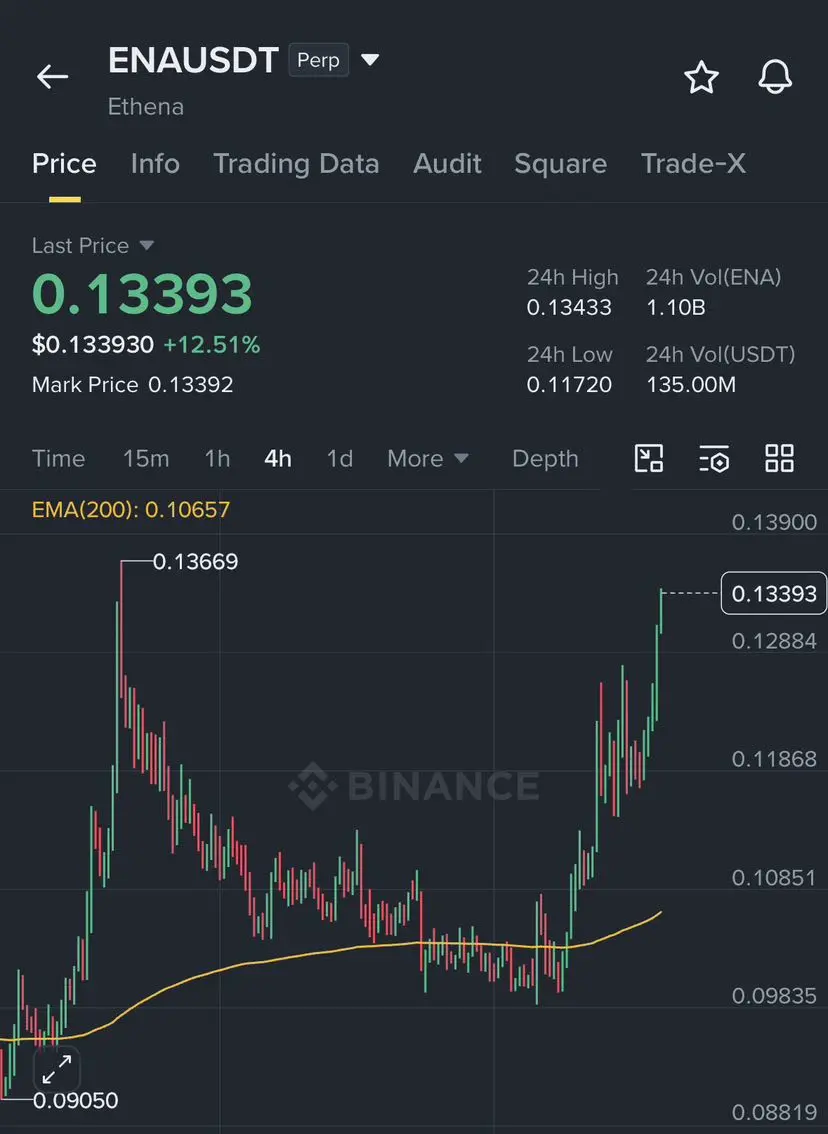This screenshot has width=828, height=1134.
Task: Go to the Audit tab
Action: (448, 164)
